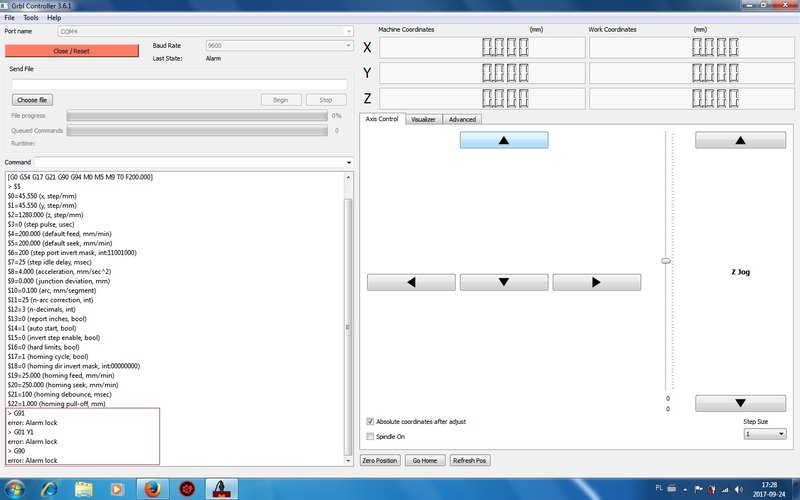Expand Command history dropdown arrow

[x=349, y=162]
